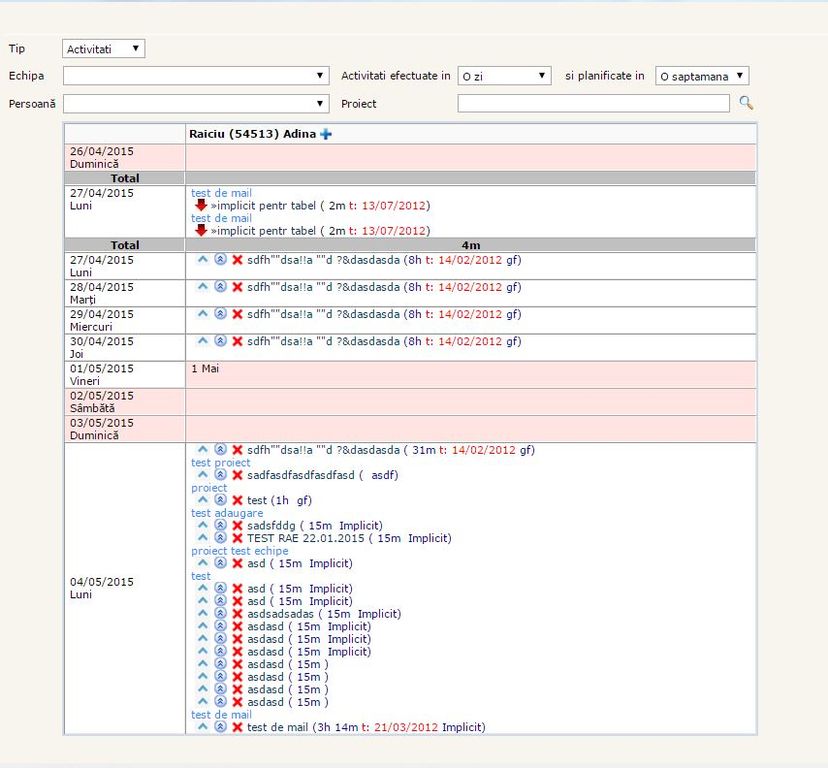Viewport: 828px width, 768px height.
Task: Open the 'test proiect' project link
Action: [x=221, y=463]
